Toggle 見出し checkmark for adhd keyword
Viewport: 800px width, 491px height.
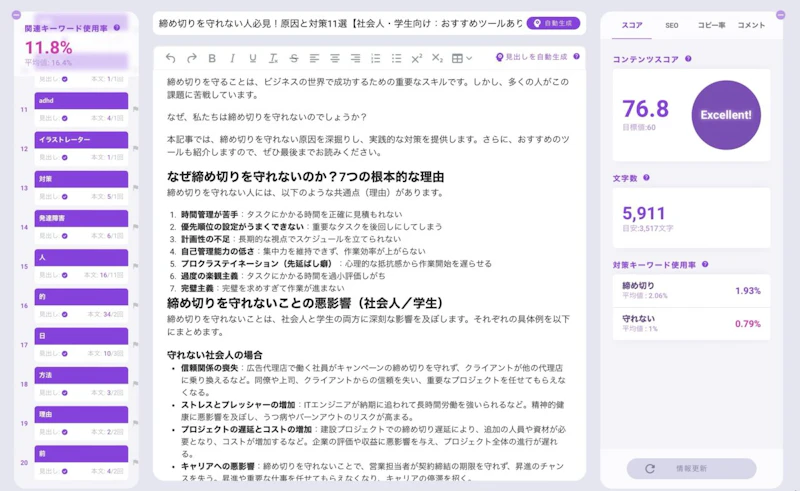point(65,118)
